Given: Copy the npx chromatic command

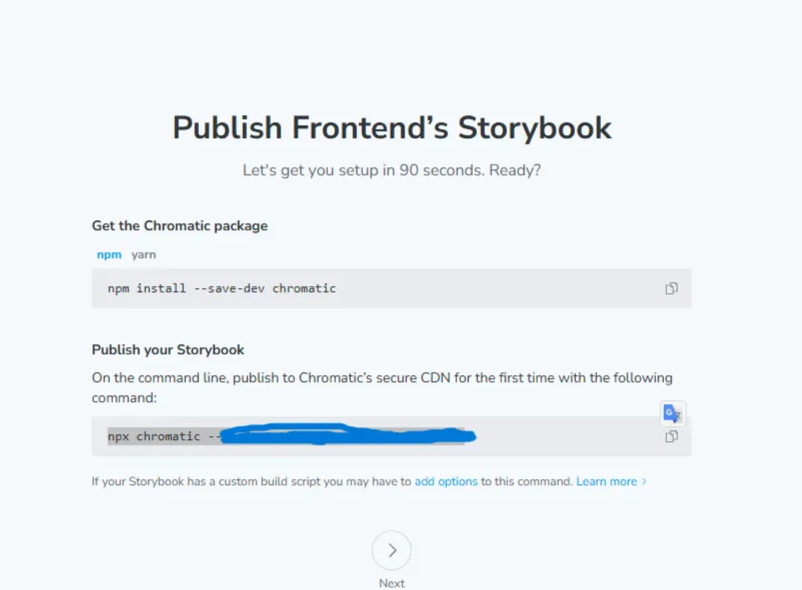Looking at the screenshot, I should click(671, 437).
